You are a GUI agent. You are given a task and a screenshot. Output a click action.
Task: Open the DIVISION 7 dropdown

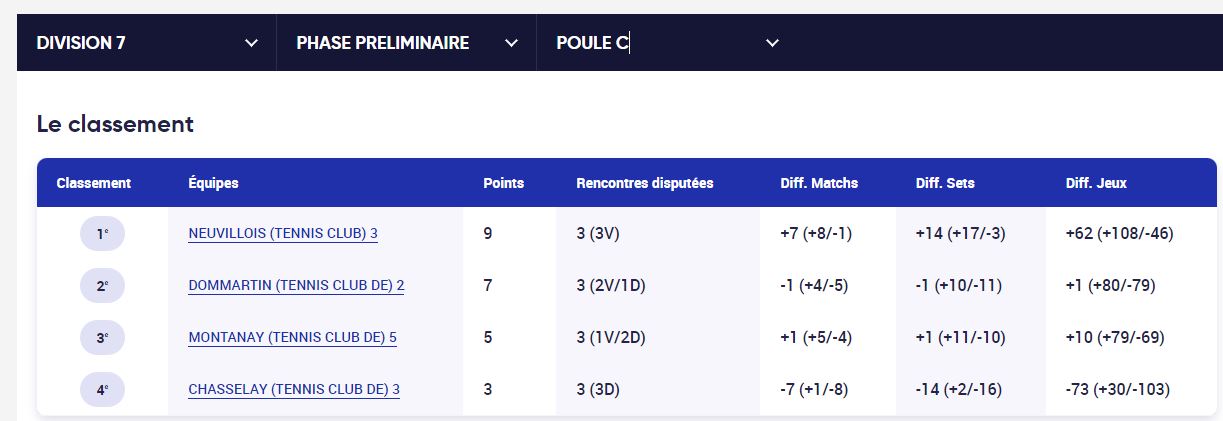[x=147, y=43]
